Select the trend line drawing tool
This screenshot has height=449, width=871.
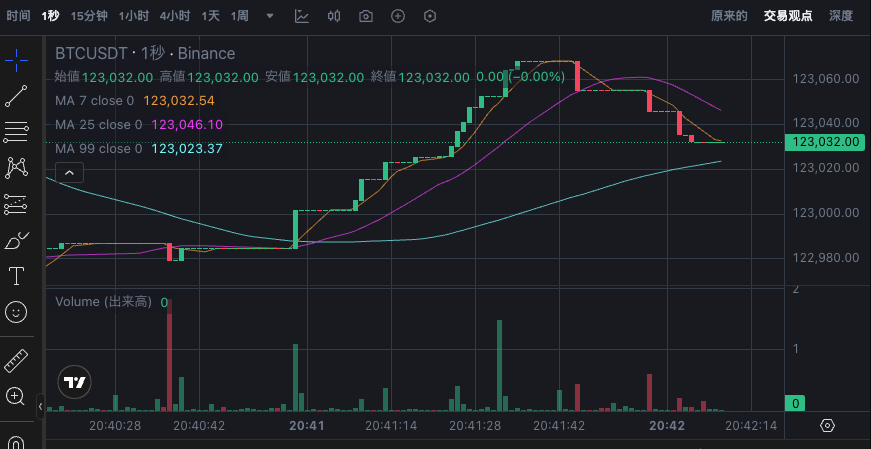(17, 96)
